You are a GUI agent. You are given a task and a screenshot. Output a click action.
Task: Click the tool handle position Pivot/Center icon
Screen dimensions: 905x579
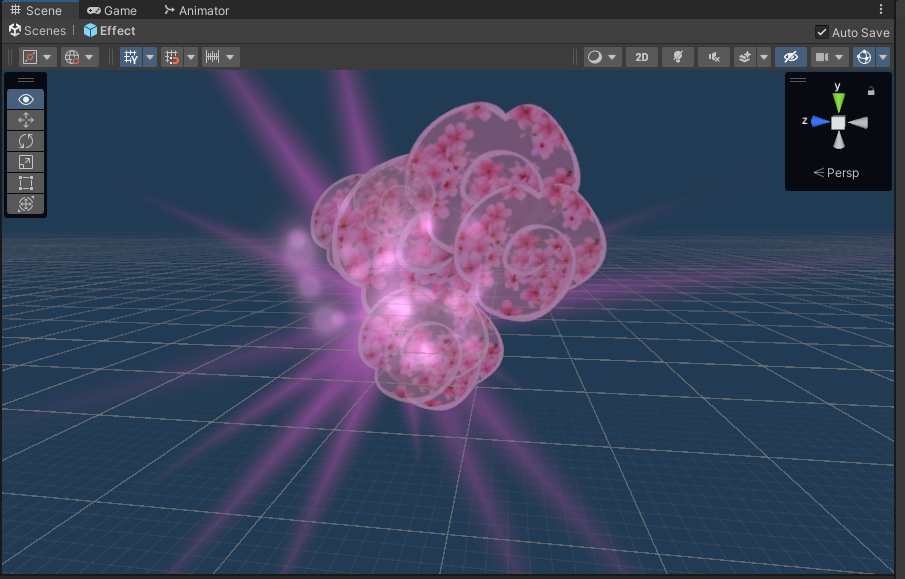pyautogui.click(x=29, y=57)
